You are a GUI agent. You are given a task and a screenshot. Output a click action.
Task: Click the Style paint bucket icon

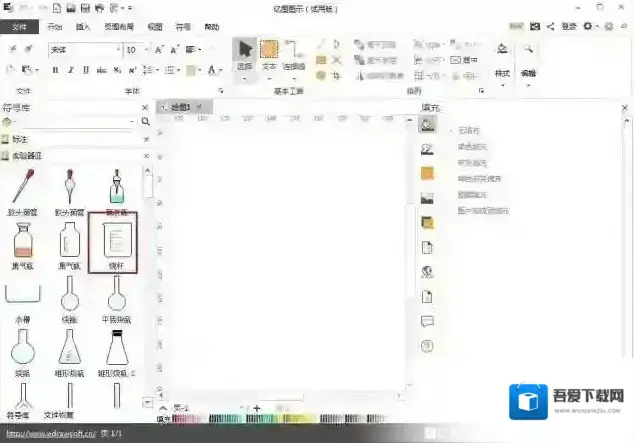(x=502, y=49)
